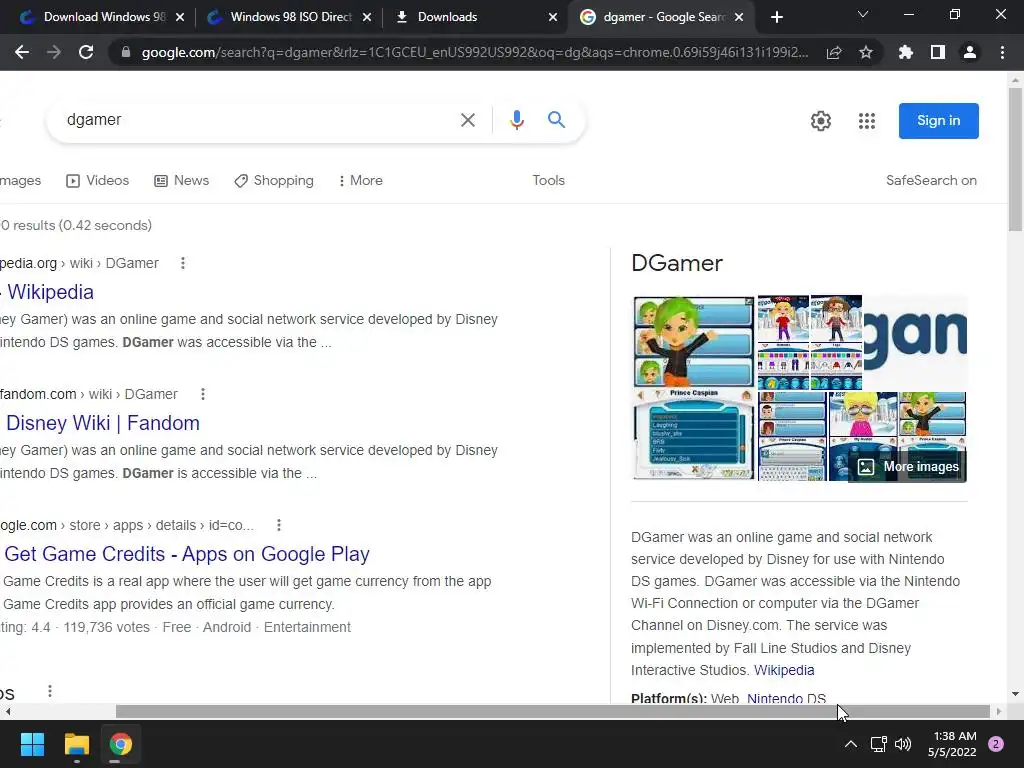1024x768 pixels.
Task: Click the scroll down arrow
Action: click(1015, 694)
